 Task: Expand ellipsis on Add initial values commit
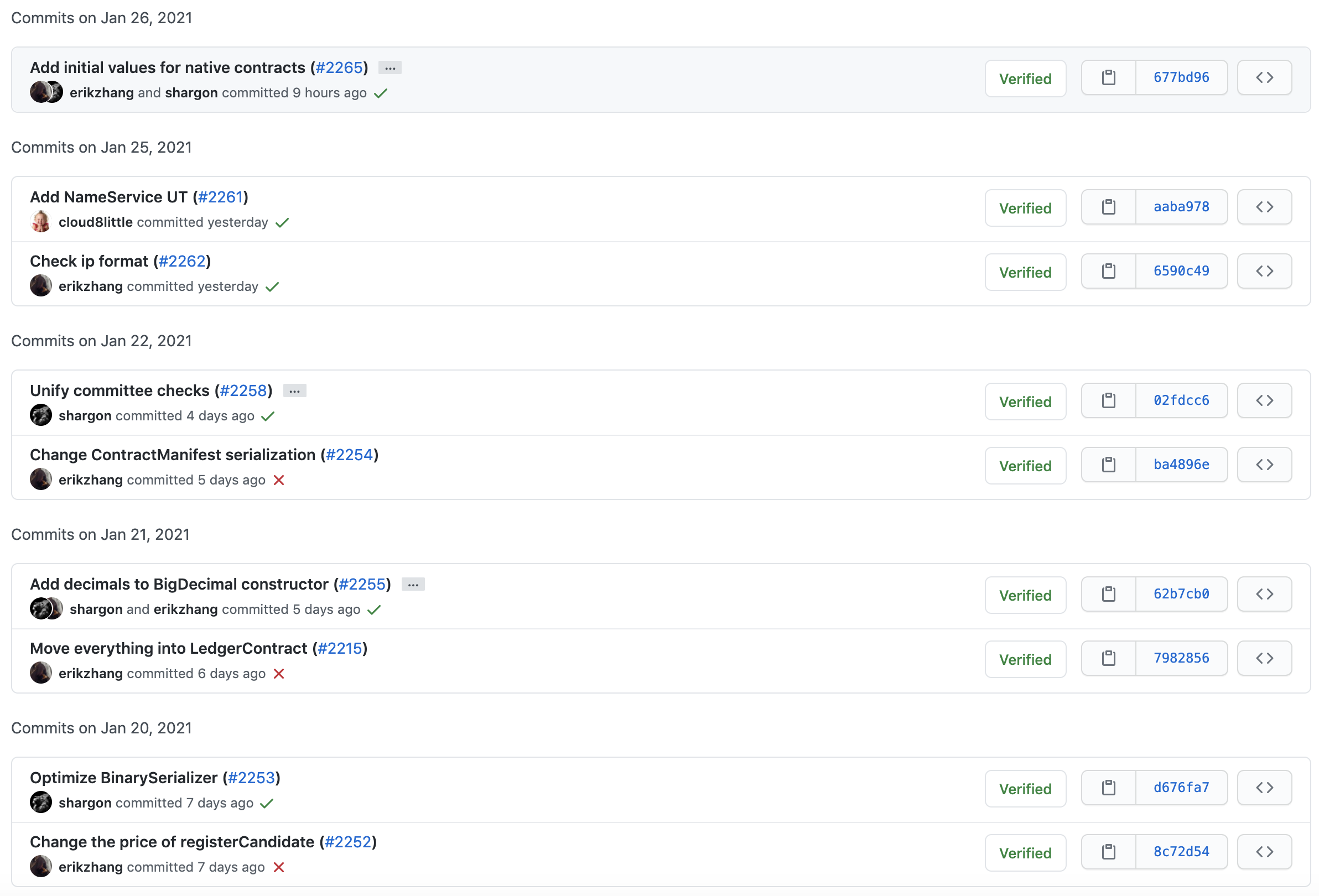[390, 68]
